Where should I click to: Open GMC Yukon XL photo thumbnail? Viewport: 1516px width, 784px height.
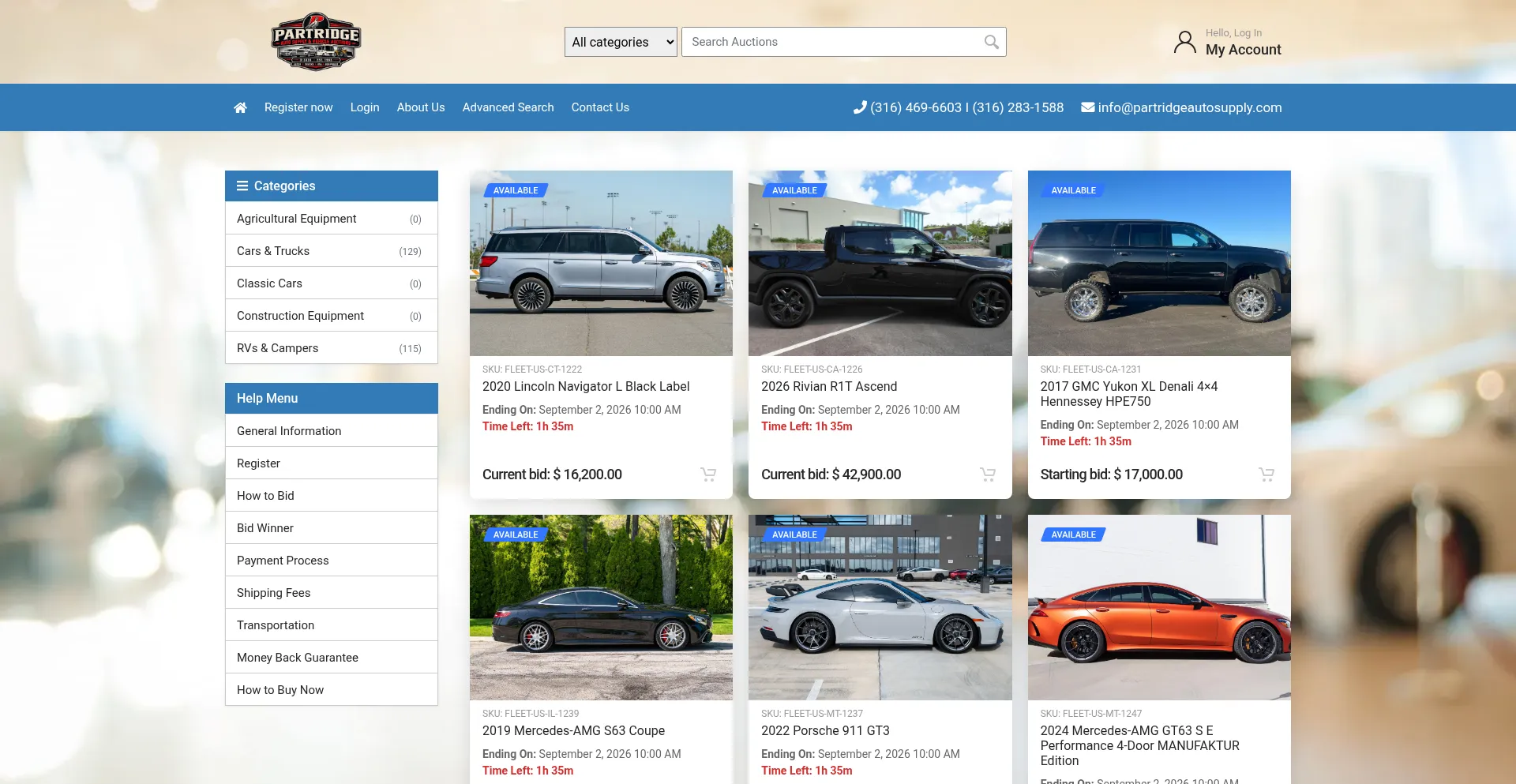coord(1159,264)
